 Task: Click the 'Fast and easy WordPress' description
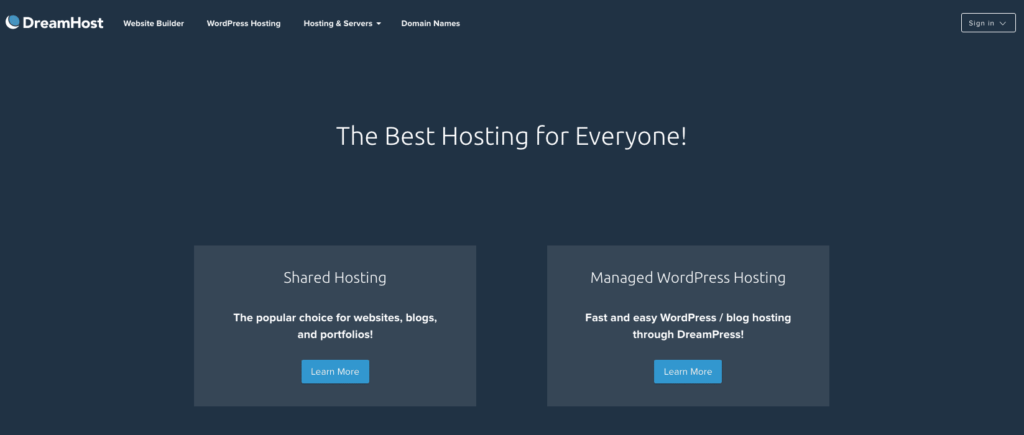pyautogui.click(x=688, y=326)
